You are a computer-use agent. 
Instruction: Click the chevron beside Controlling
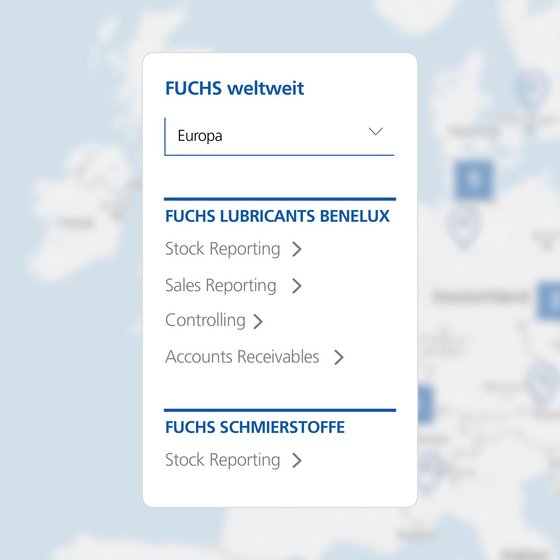click(x=258, y=321)
